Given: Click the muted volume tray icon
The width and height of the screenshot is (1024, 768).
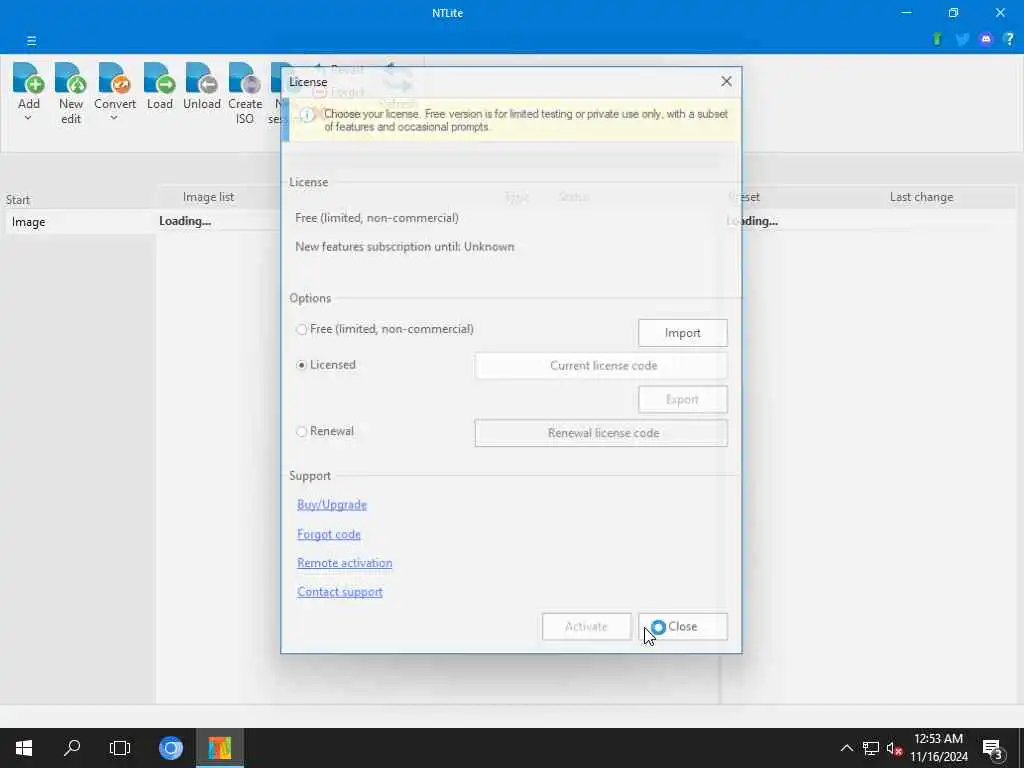Looking at the screenshot, I should tap(894, 748).
